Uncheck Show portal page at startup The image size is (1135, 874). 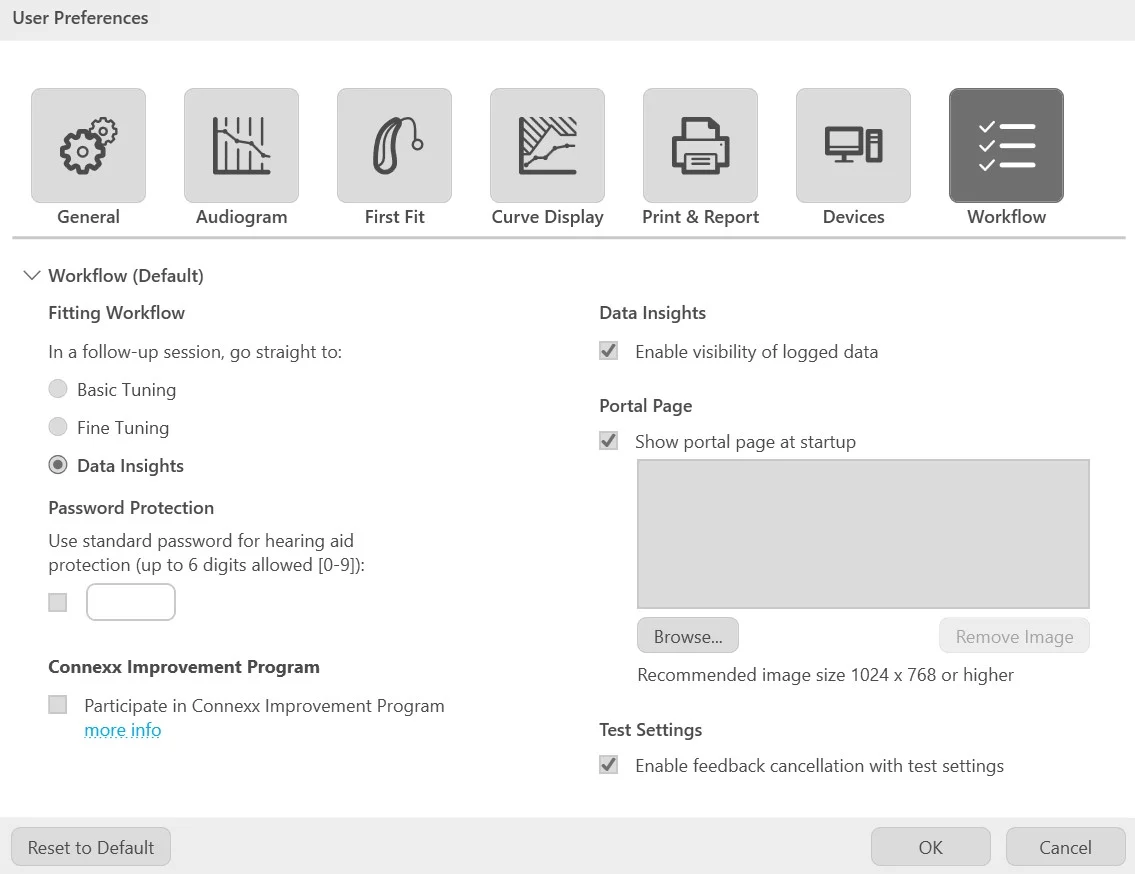click(x=609, y=441)
